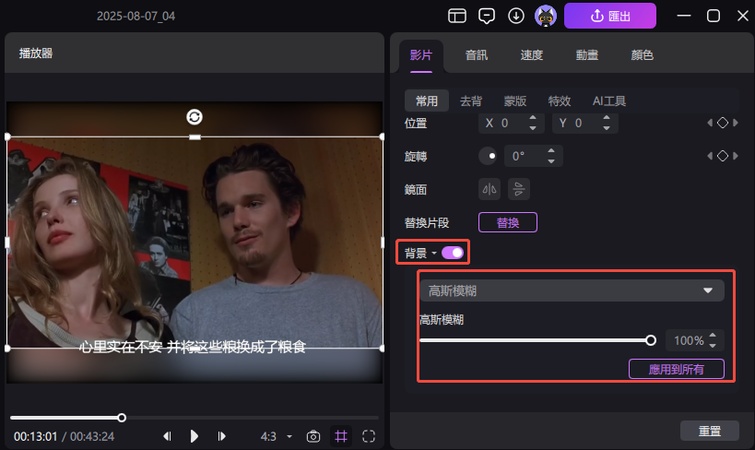755x450 pixels.
Task: Increase position X with up arrow
Action: [533, 118]
